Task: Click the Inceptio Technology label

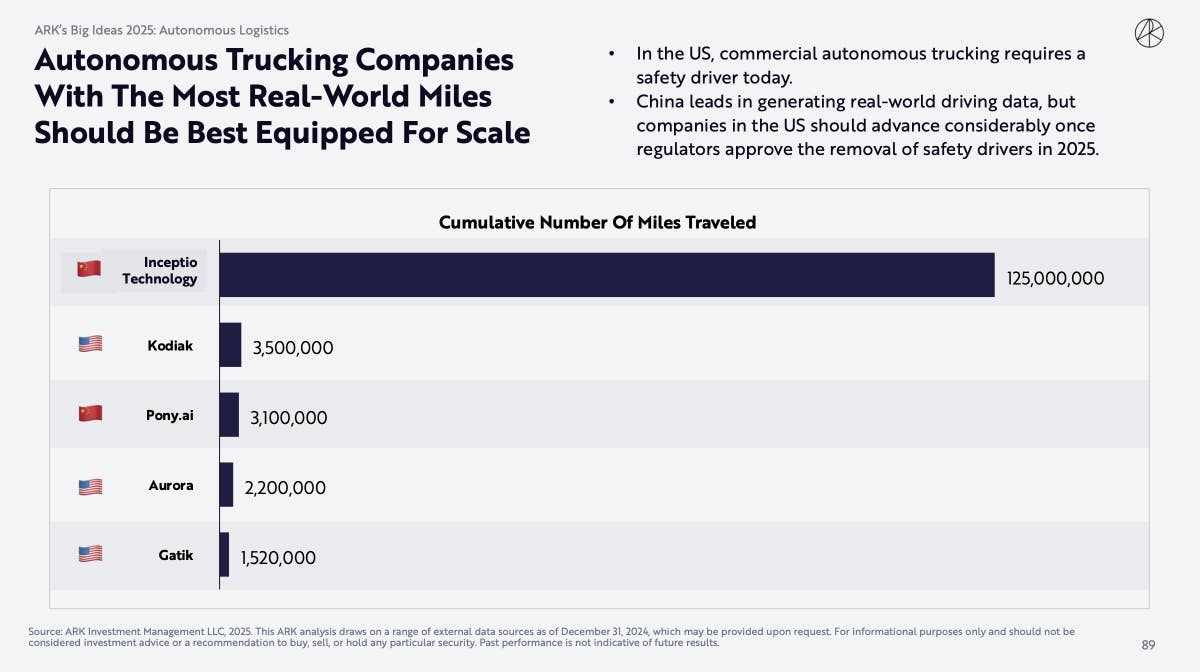Action: point(160,270)
